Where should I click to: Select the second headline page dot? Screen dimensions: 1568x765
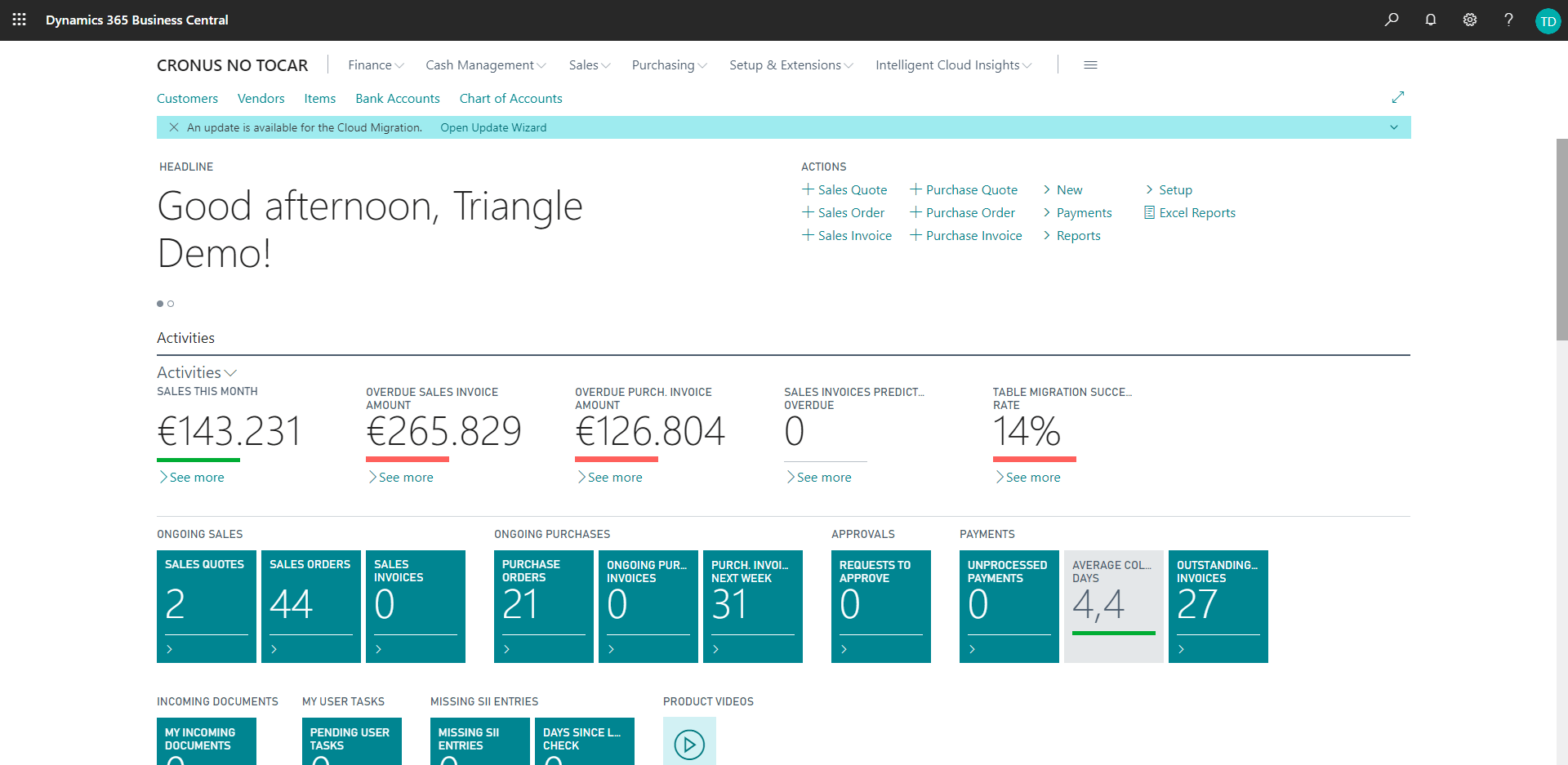coord(171,304)
